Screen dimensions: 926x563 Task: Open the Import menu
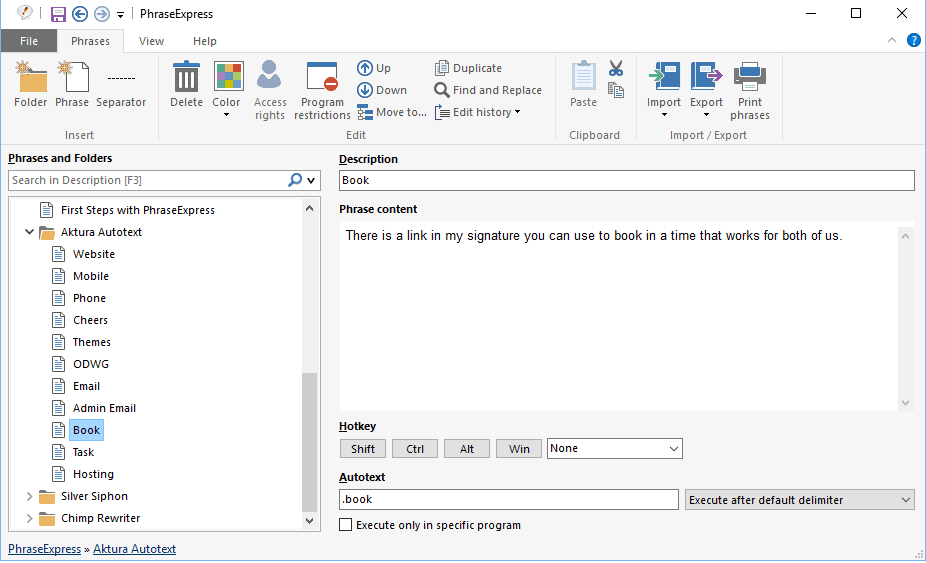click(x=664, y=89)
